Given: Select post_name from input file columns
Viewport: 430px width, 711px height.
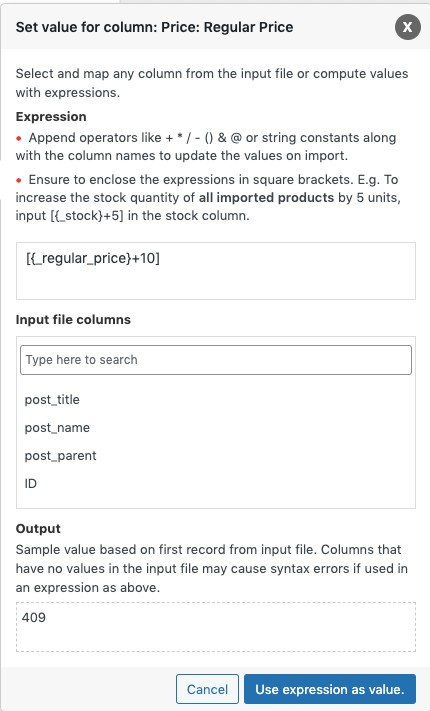Looking at the screenshot, I should click(57, 428).
